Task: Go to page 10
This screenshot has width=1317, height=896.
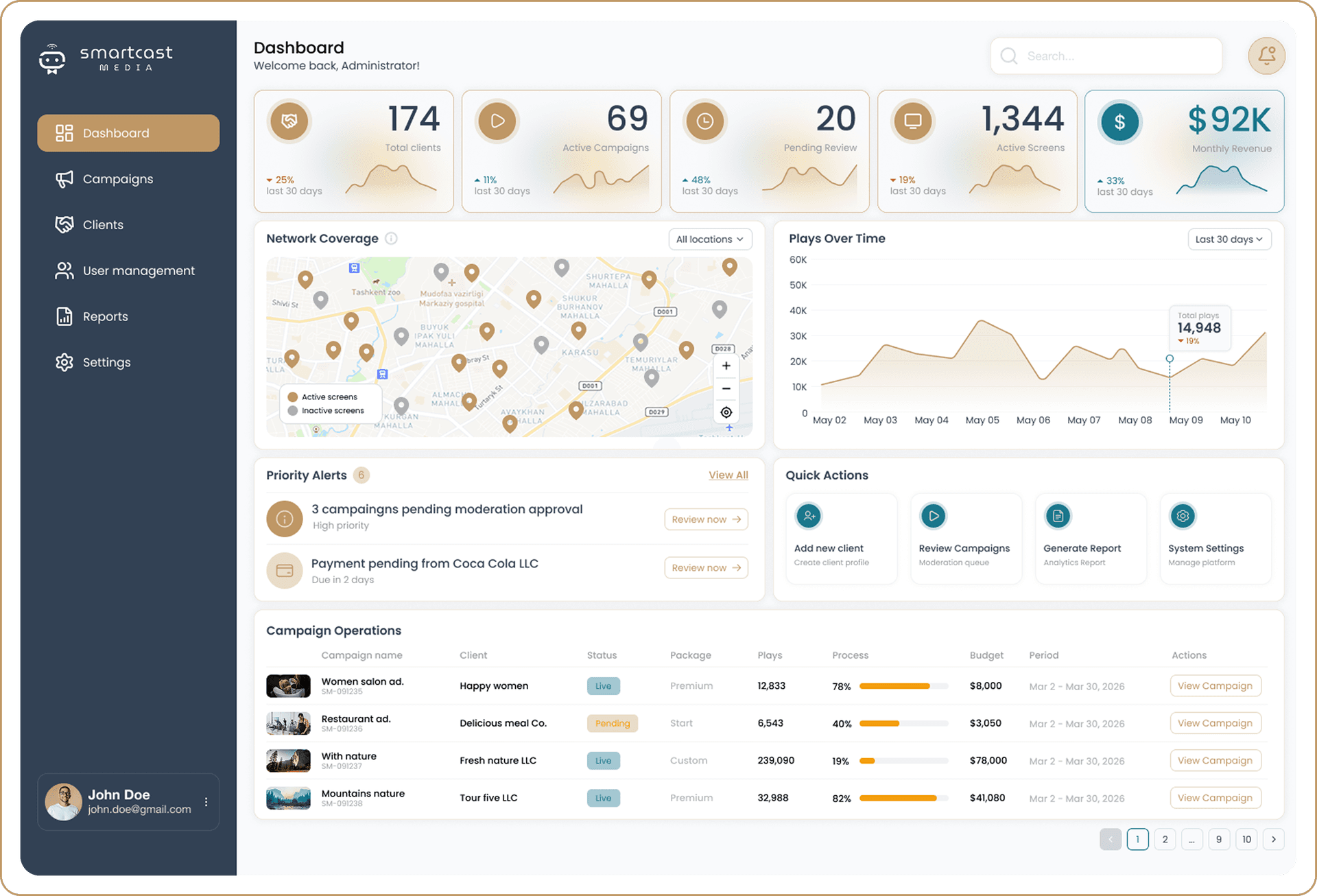Action: [x=1246, y=839]
